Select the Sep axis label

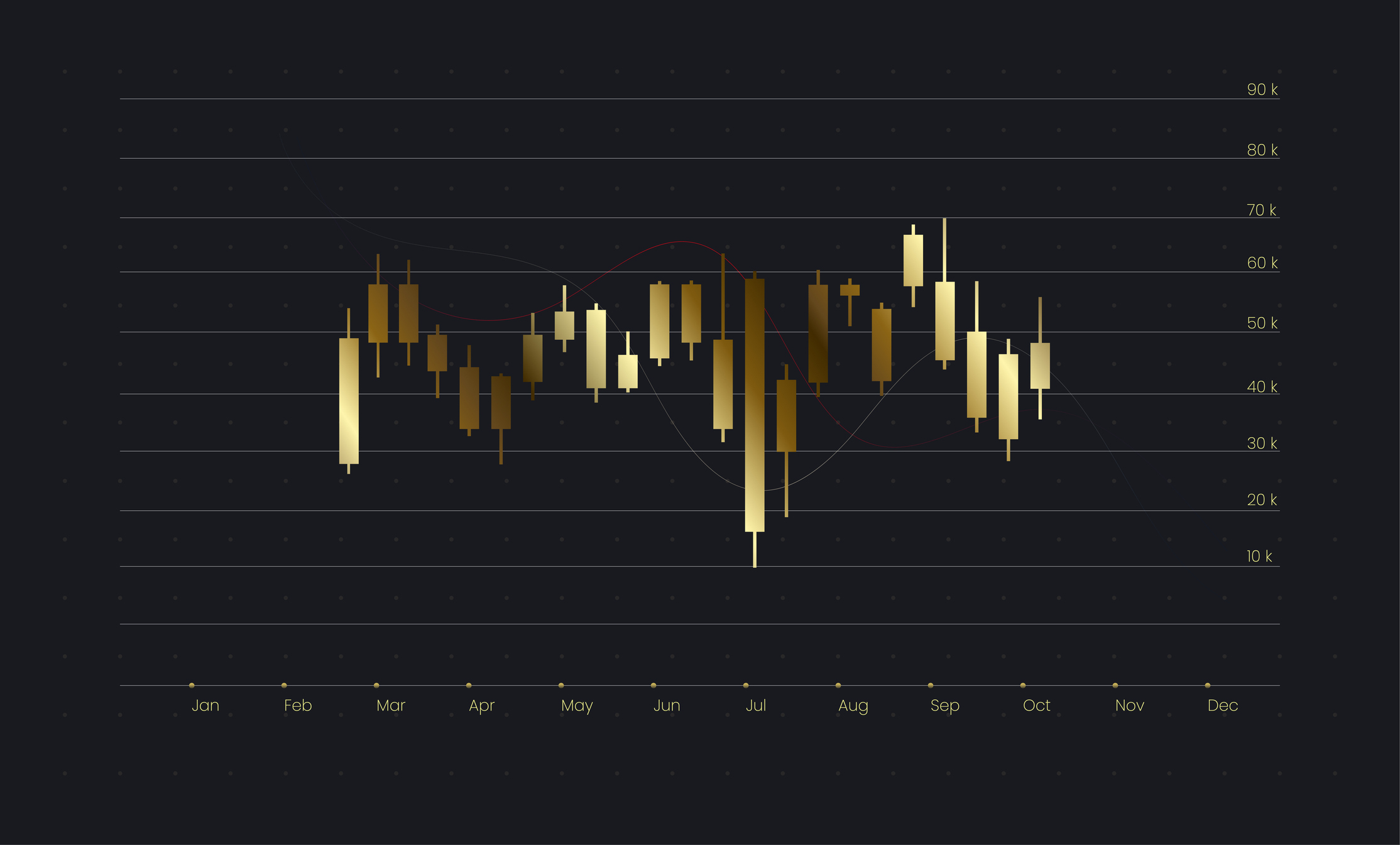944,706
